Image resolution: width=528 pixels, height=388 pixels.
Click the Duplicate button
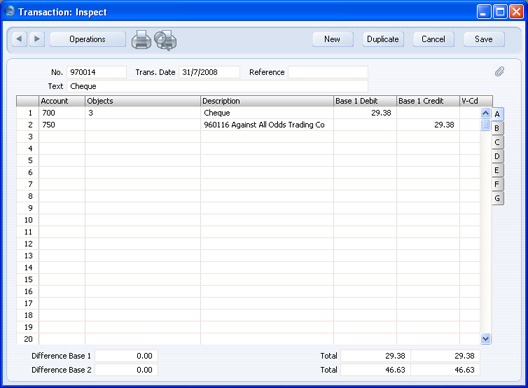[383, 39]
